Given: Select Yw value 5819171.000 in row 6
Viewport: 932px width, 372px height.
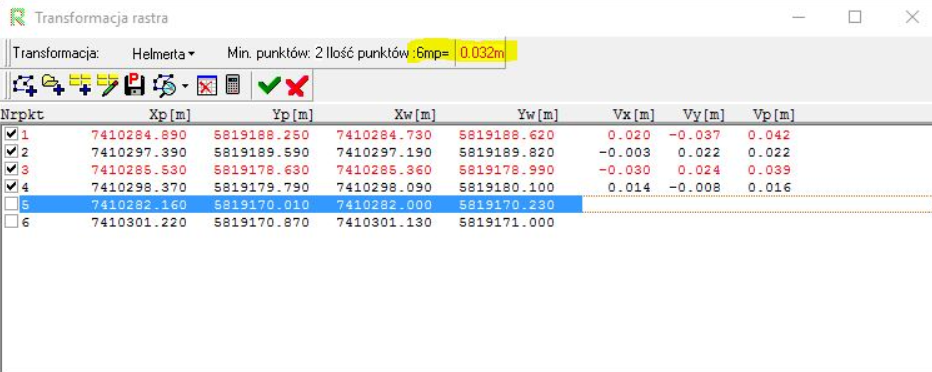Looking at the screenshot, I should tap(507, 223).
